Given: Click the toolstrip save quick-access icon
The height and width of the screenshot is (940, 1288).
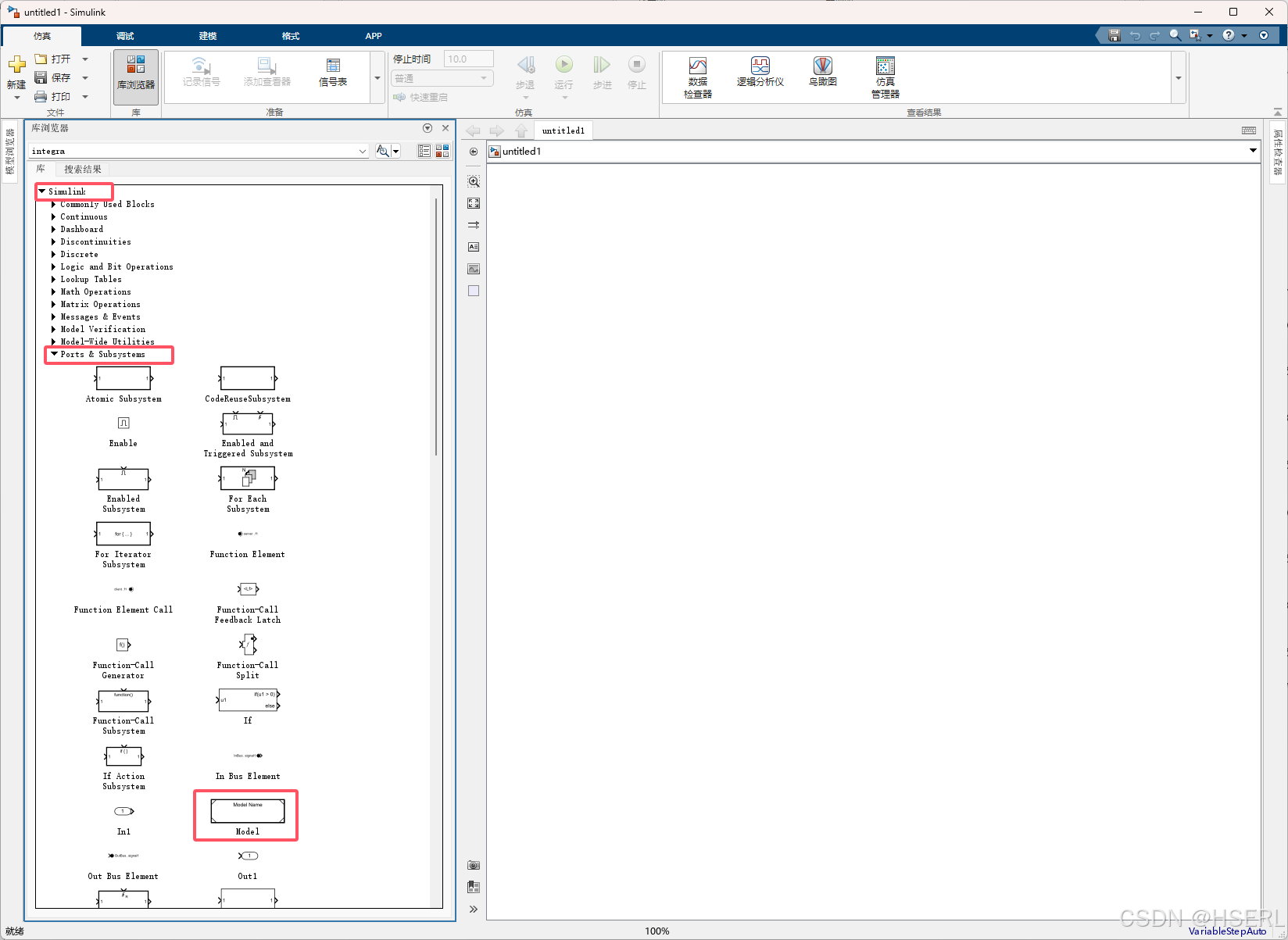Looking at the screenshot, I should (x=1114, y=35).
